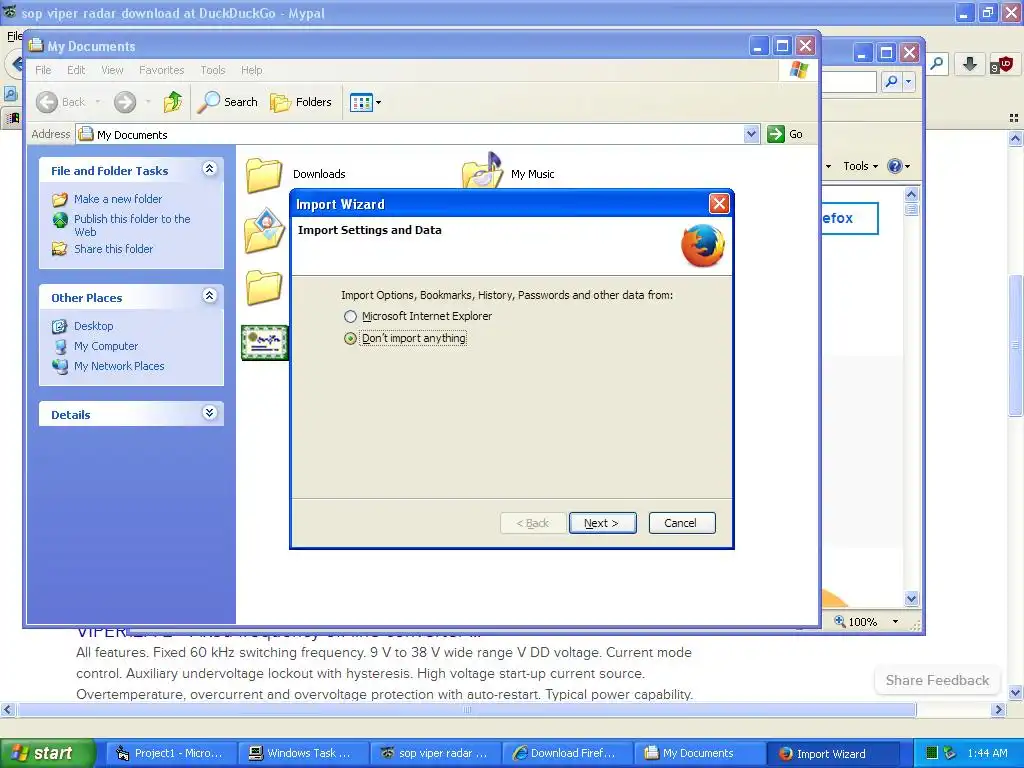
Task: Toggle Folders pane in Explorer toolbar
Action: tap(301, 102)
